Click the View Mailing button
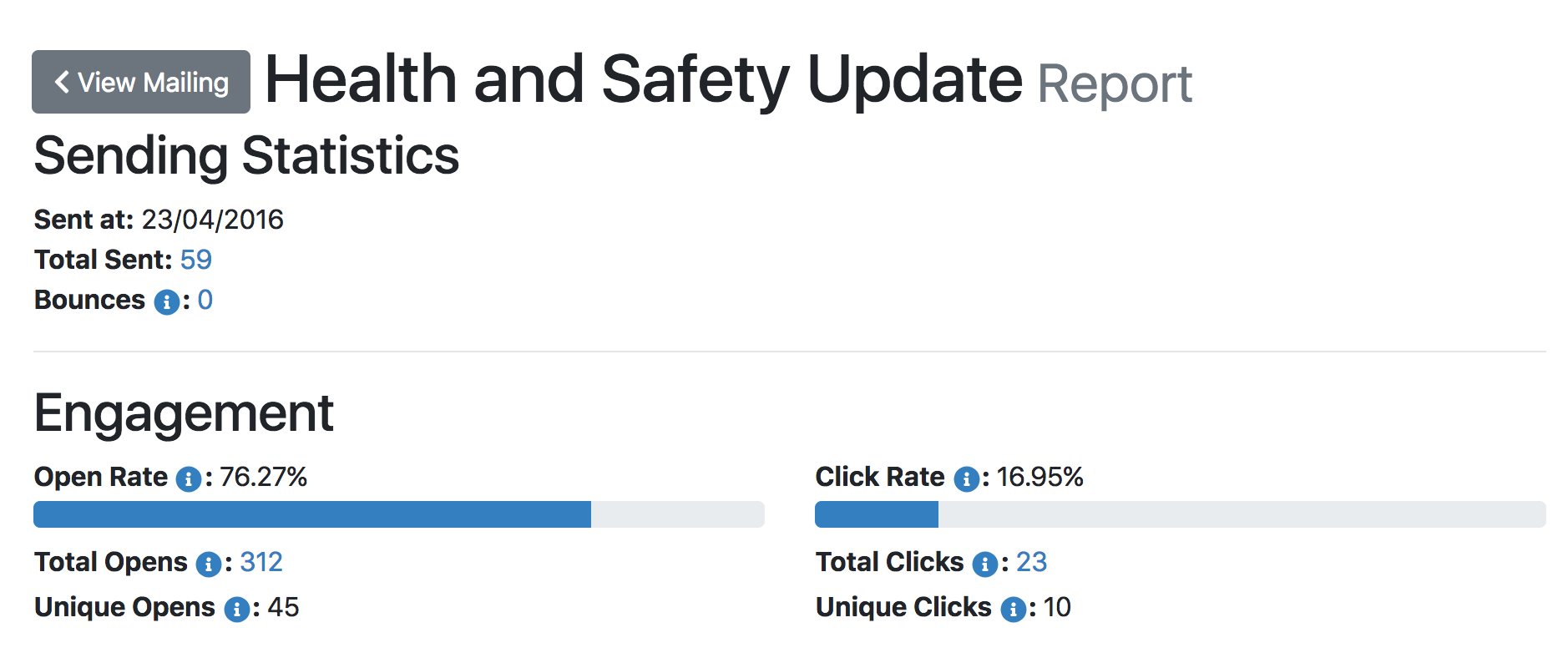The image size is (1568, 663). 139,81
